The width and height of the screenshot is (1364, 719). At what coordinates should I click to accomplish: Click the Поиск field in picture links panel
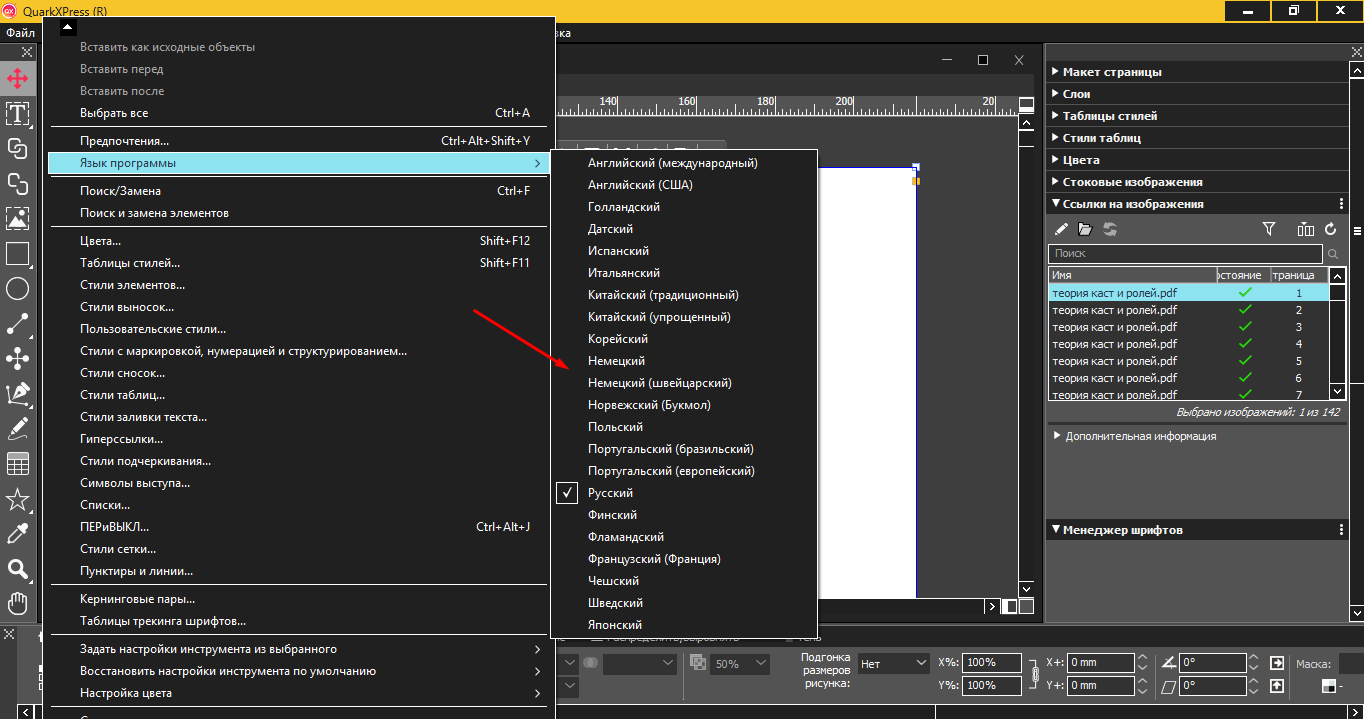[1186, 254]
